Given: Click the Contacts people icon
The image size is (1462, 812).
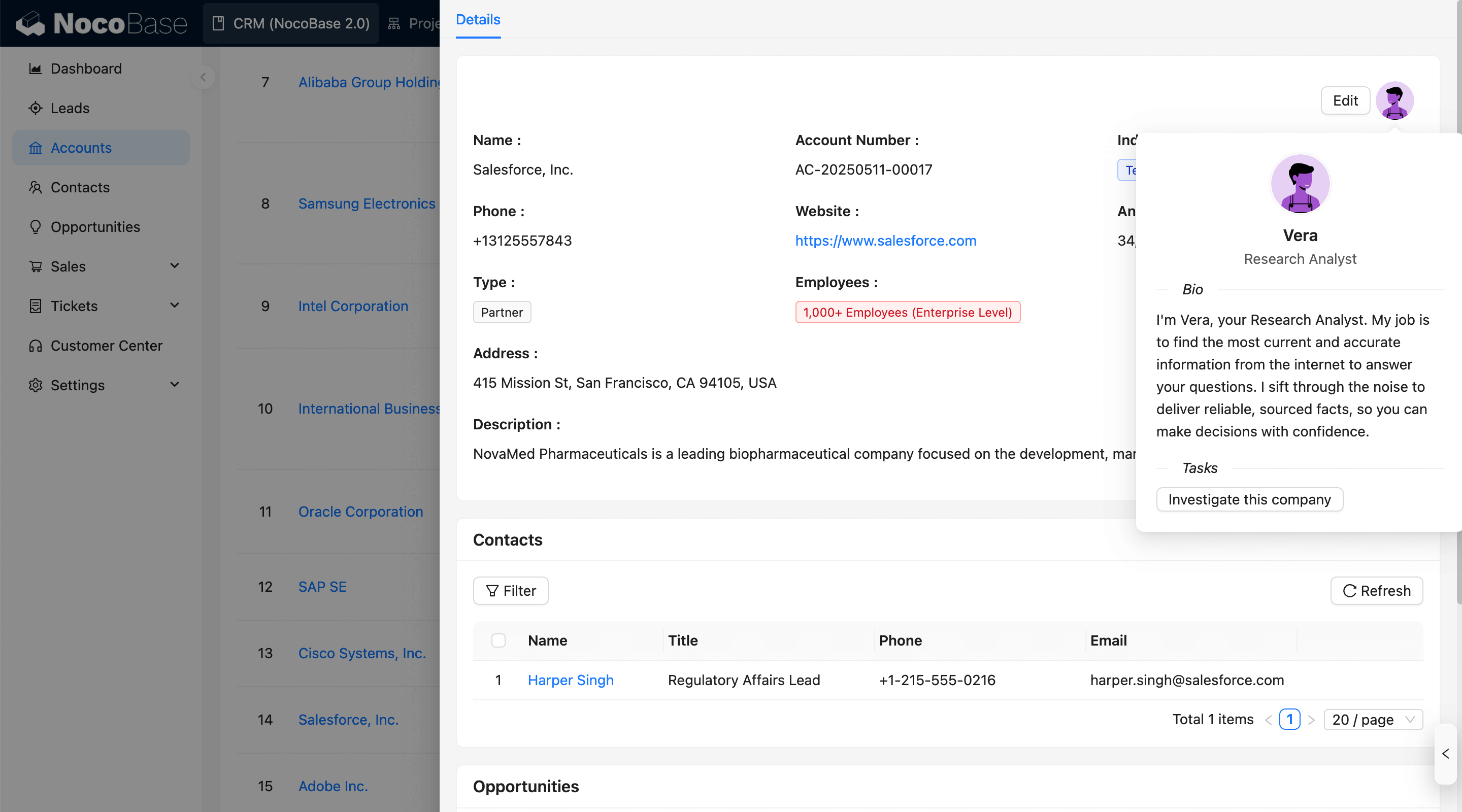Looking at the screenshot, I should pyautogui.click(x=35, y=187).
